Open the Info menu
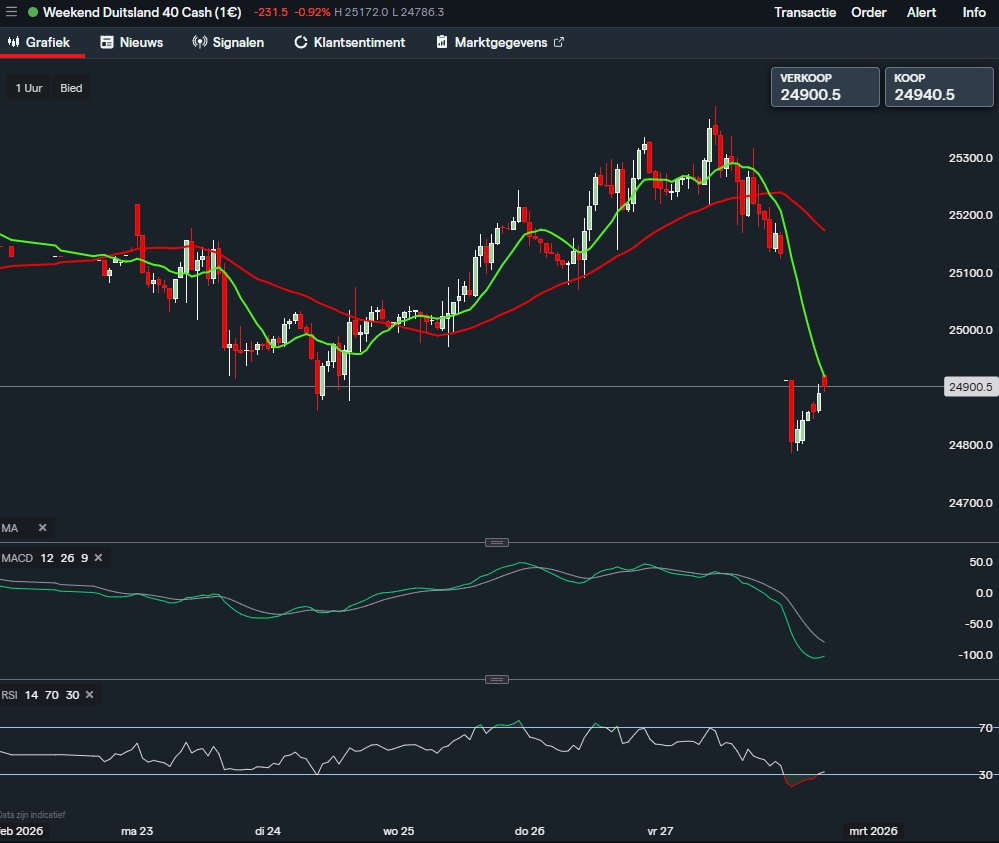Viewport: 999px width, 843px height. click(974, 12)
